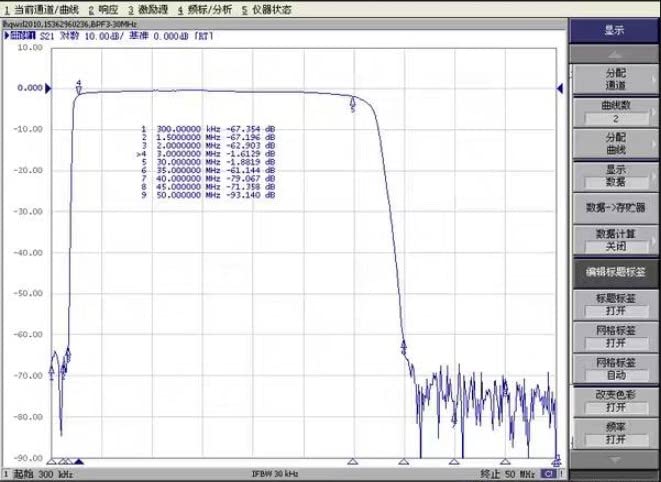661x482 pixels.
Task: Open the 仪器状态 menu
Action: pyautogui.click(x=266, y=9)
